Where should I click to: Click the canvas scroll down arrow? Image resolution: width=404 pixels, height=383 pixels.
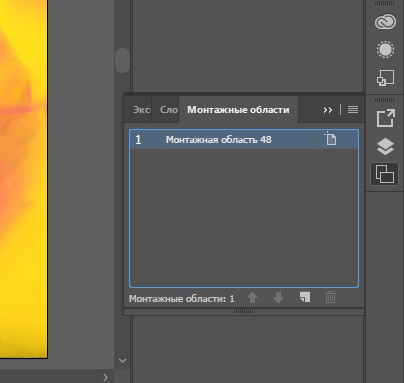(122, 360)
